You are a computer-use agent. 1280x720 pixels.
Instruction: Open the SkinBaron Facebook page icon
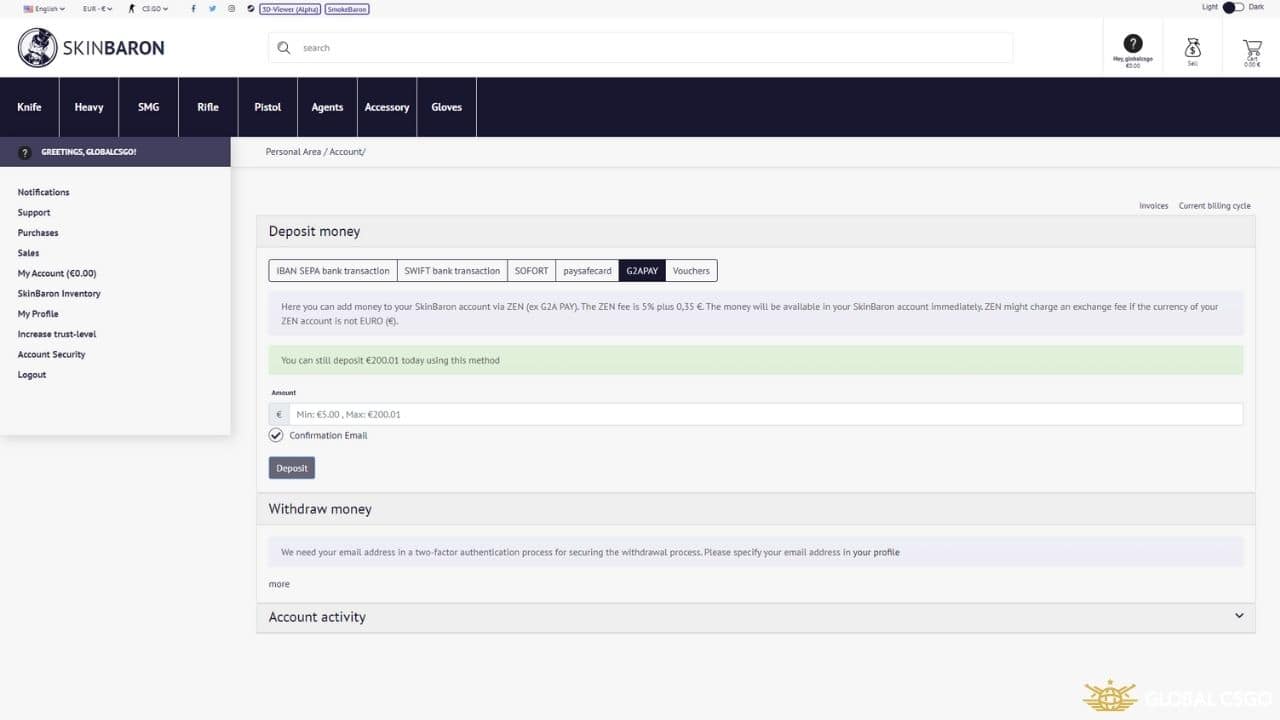point(193,8)
